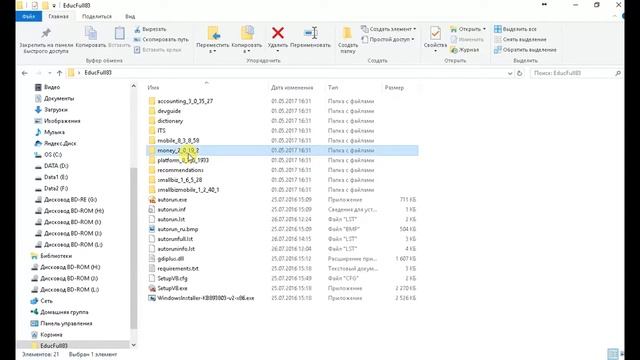This screenshot has width=640, height=360.
Task: Click the Forward navigation arrow
Action: [39, 73]
